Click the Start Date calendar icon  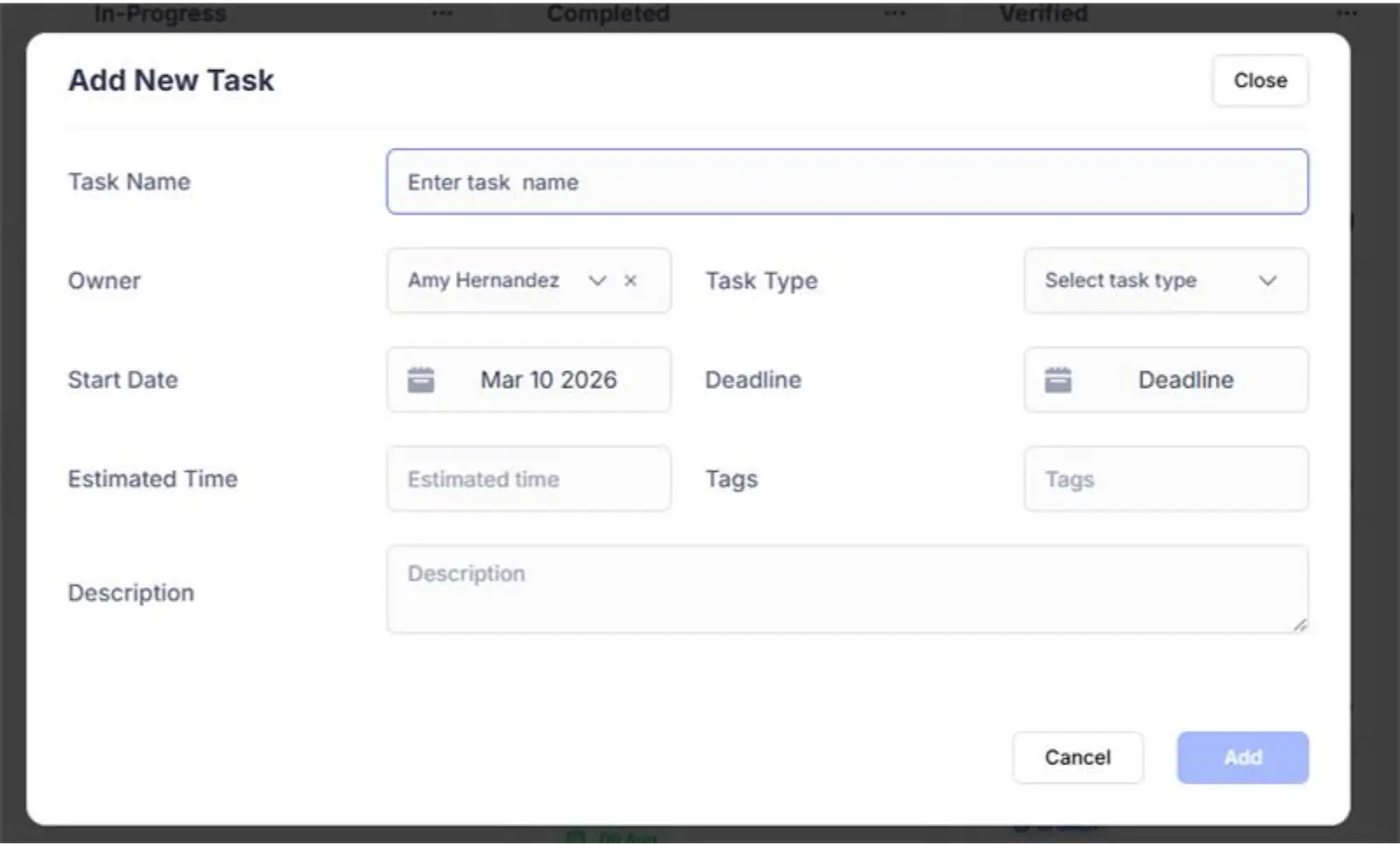pyautogui.click(x=421, y=380)
